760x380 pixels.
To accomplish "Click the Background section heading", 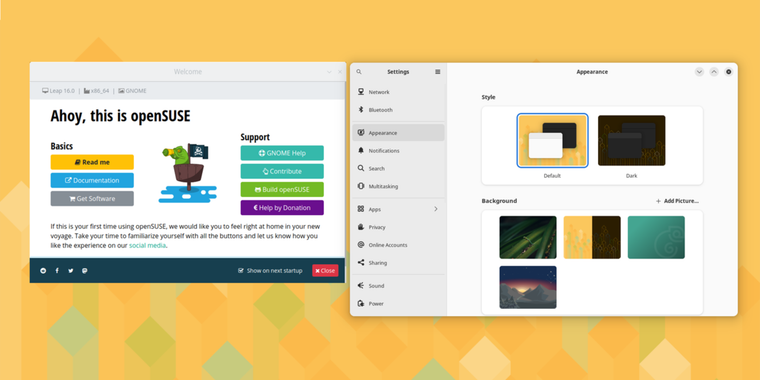I will [x=499, y=201].
